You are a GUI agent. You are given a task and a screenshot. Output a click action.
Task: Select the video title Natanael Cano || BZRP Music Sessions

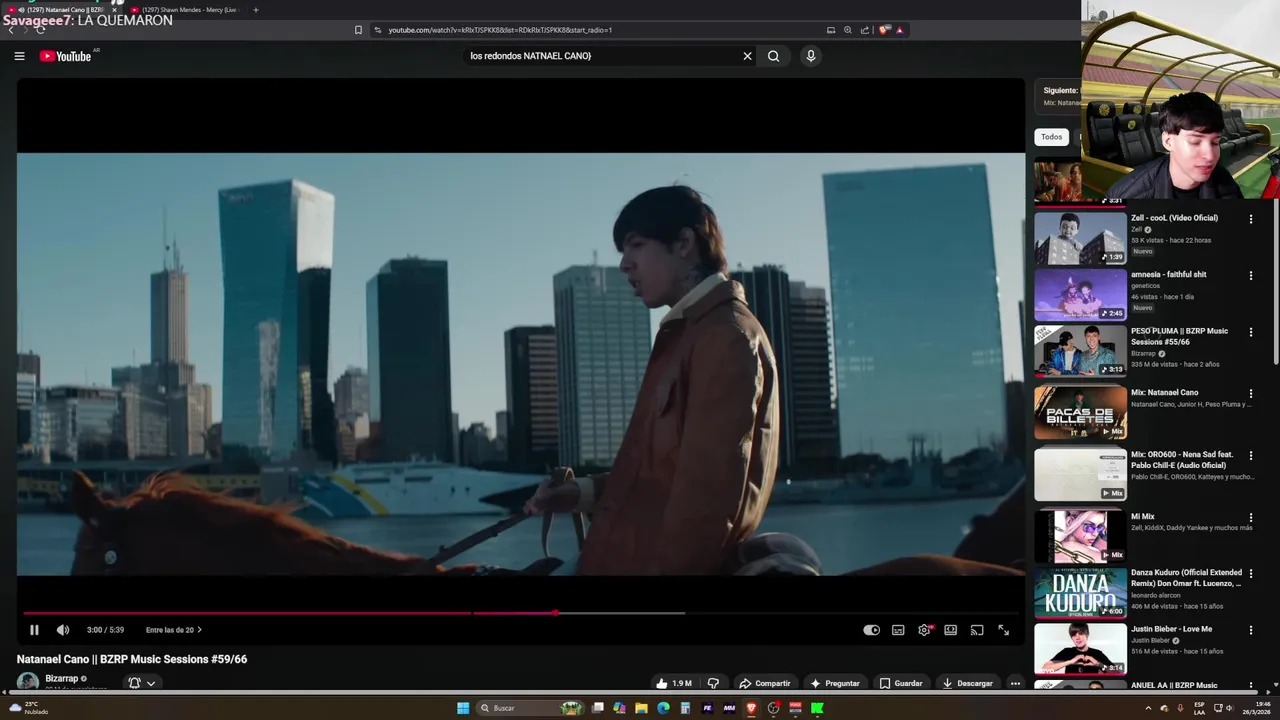[132, 659]
